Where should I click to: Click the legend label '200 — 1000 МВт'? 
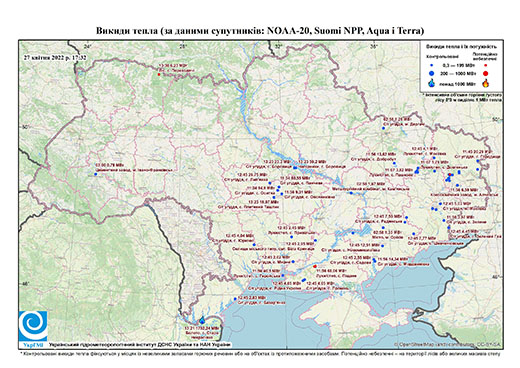coord(457,73)
